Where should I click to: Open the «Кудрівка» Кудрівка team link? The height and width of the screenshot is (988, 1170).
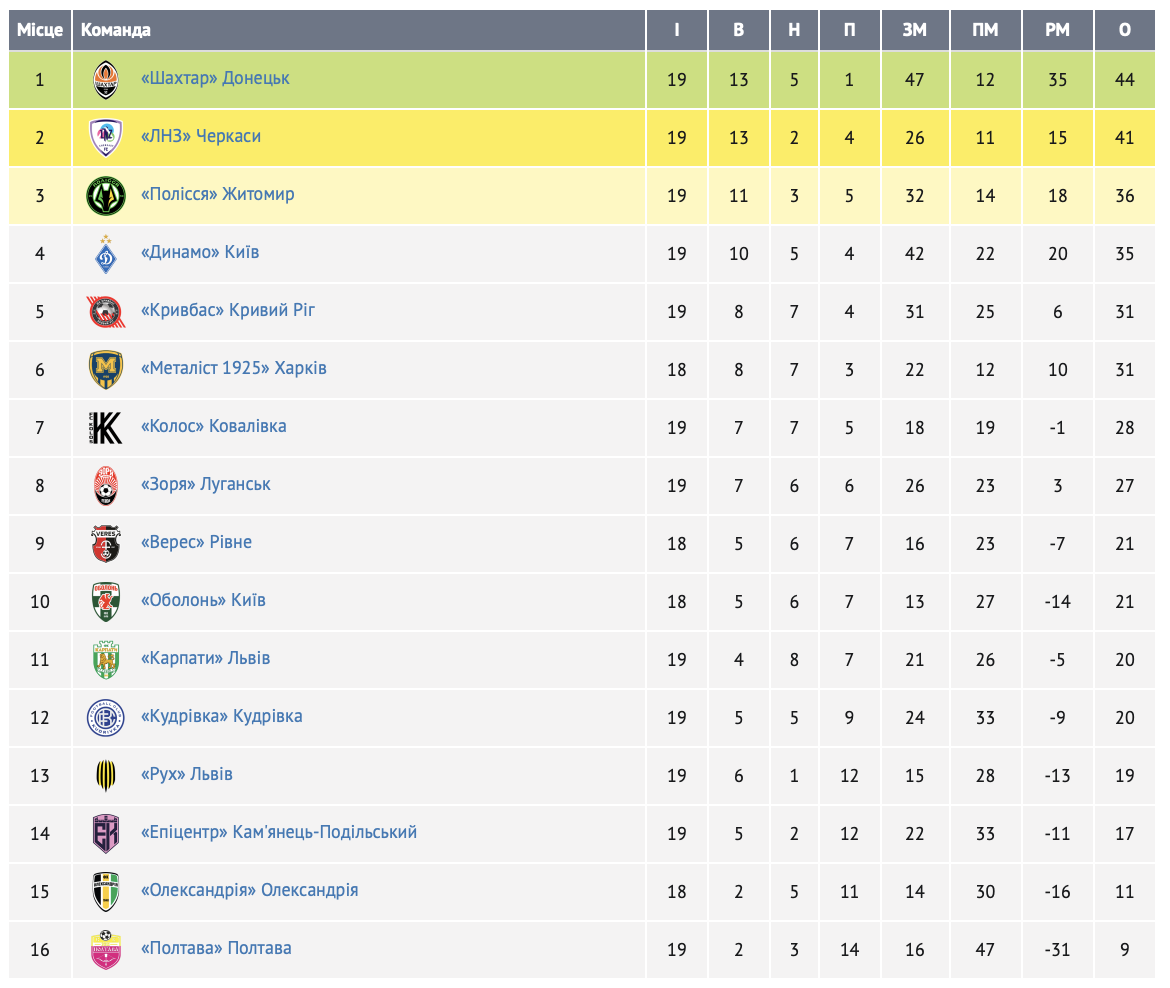[222, 716]
